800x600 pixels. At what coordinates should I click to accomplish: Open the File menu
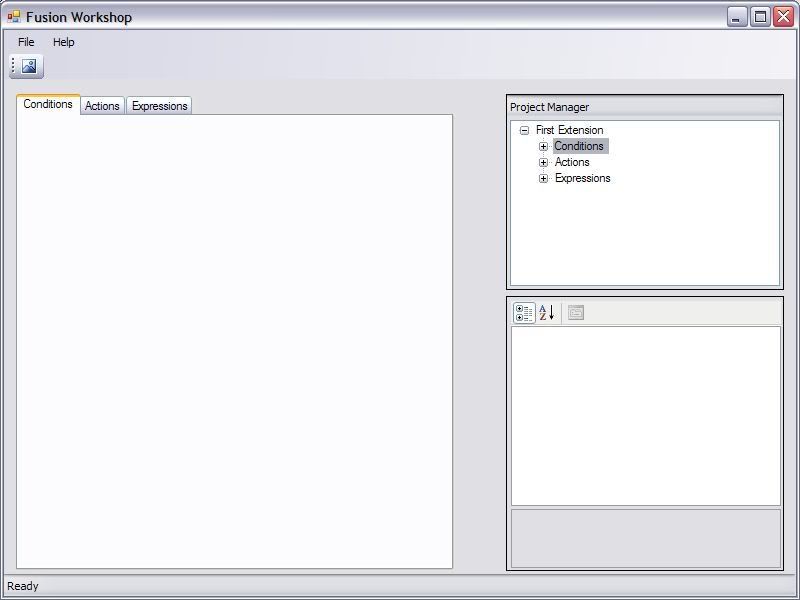(x=26, y=42)
